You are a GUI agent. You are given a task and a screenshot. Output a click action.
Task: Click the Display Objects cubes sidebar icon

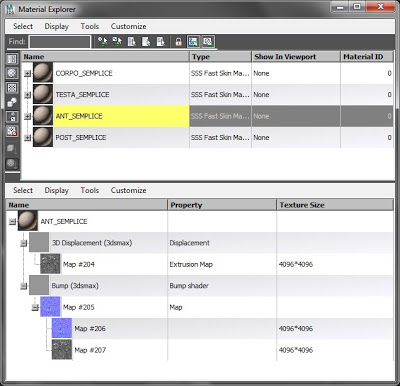[12, 102]
